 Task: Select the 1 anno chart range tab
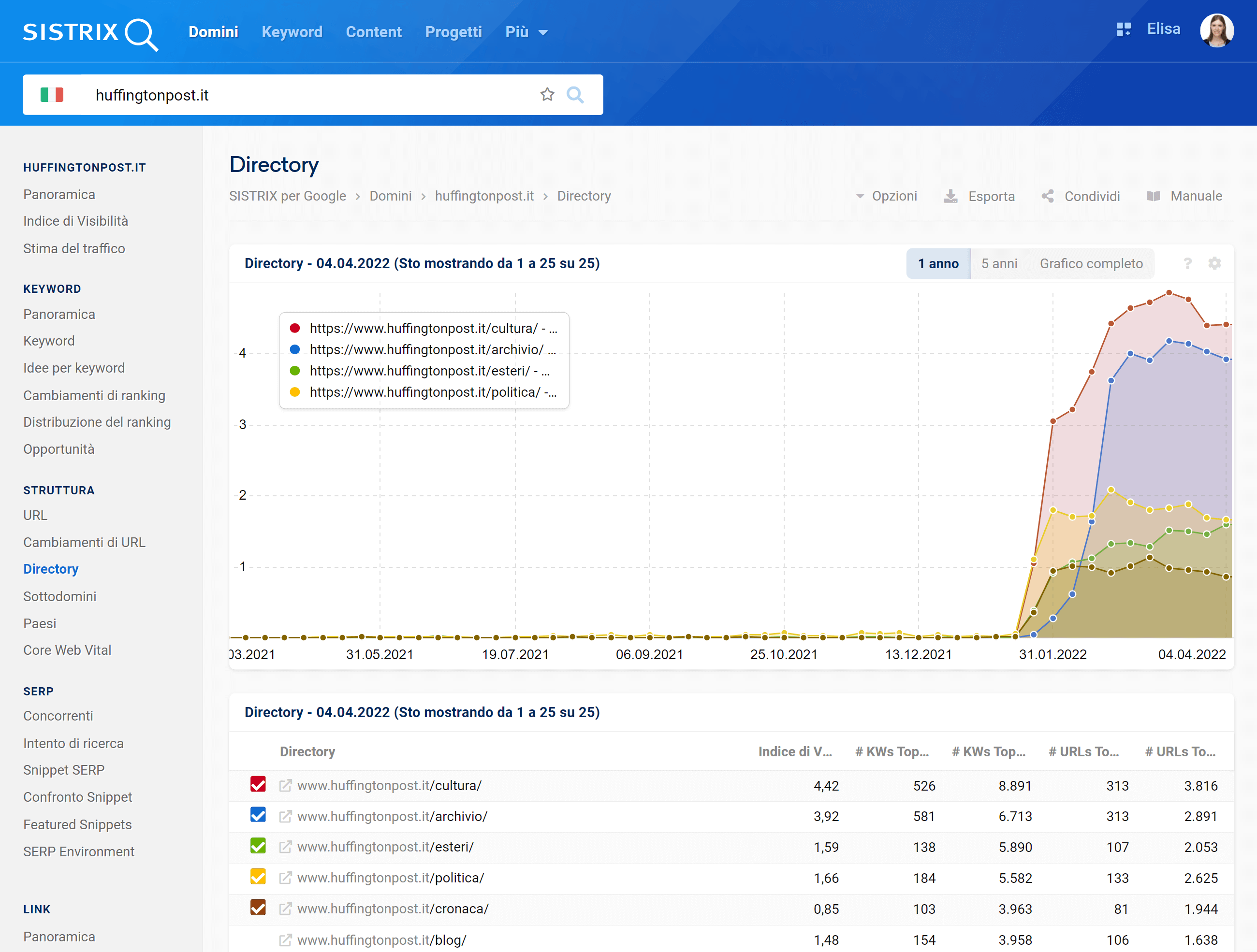coord(938,263)
